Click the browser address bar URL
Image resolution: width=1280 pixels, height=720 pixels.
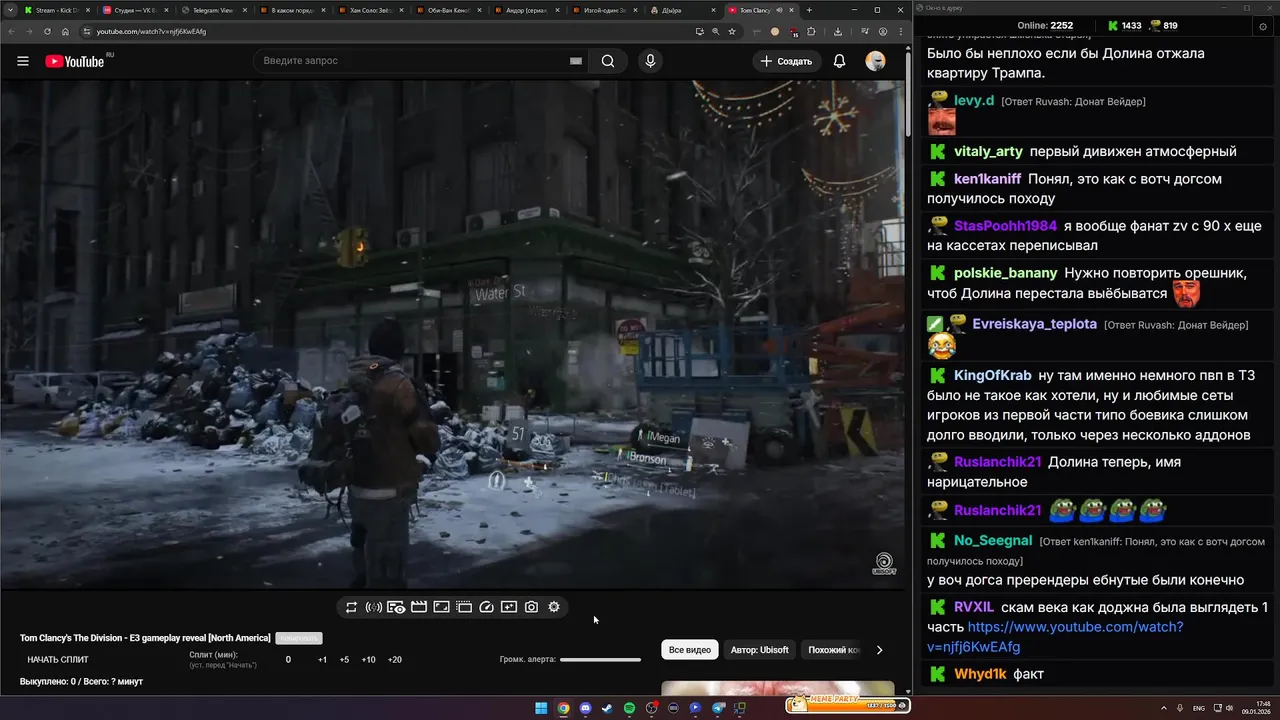[151, 31]
